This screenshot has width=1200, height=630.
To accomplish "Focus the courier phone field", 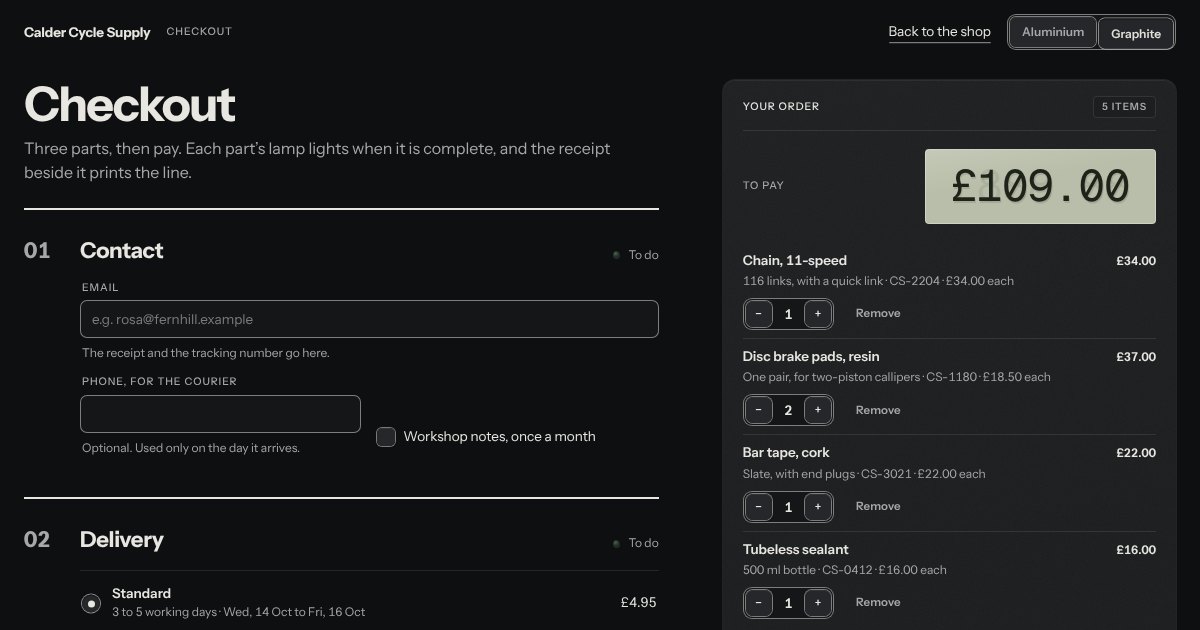I will [x=220, y=414].
